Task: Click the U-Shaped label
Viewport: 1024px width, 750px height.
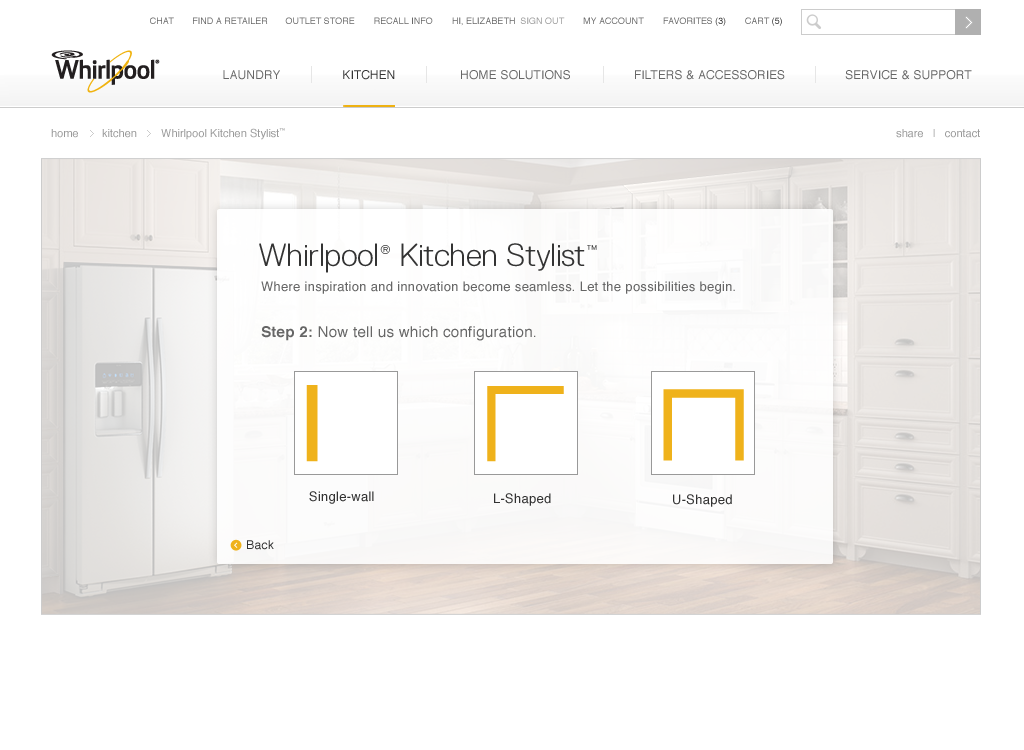Action: point(702,500)
